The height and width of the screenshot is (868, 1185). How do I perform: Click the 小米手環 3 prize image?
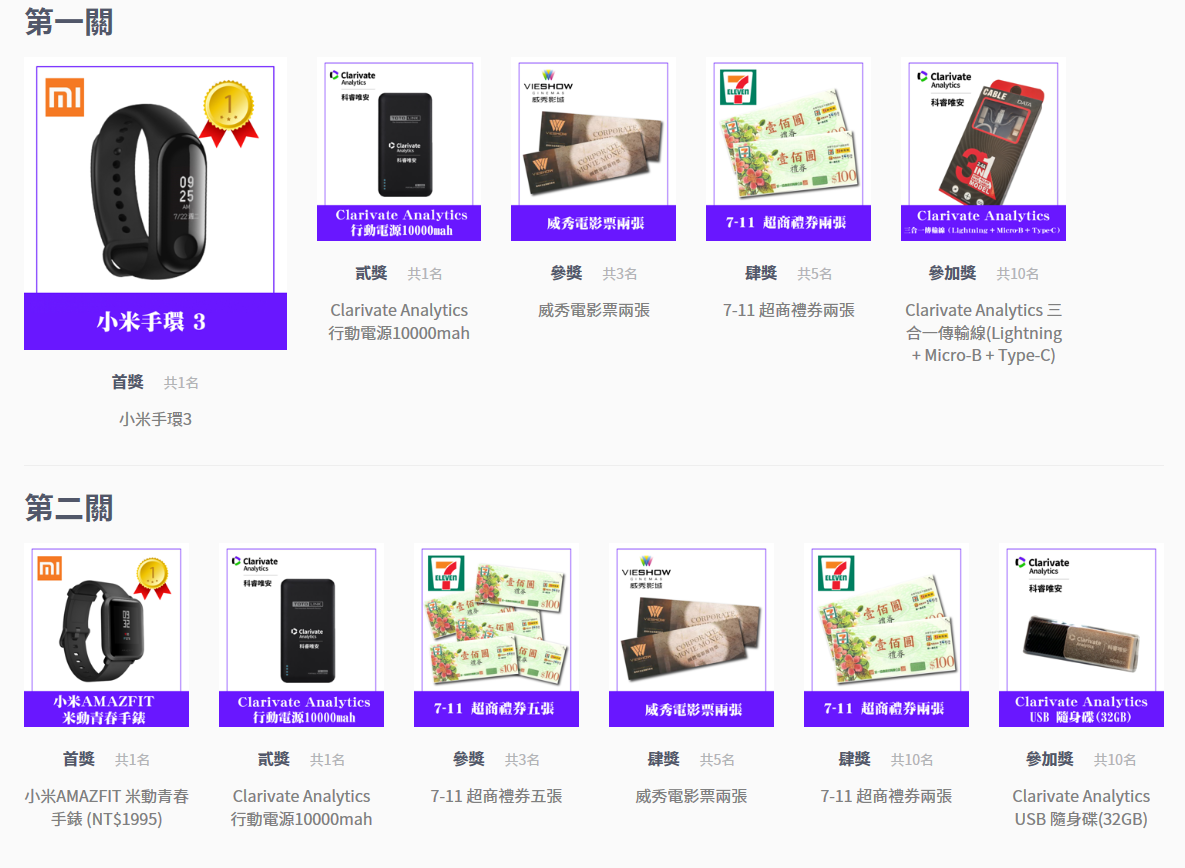[x=156, y=204]
